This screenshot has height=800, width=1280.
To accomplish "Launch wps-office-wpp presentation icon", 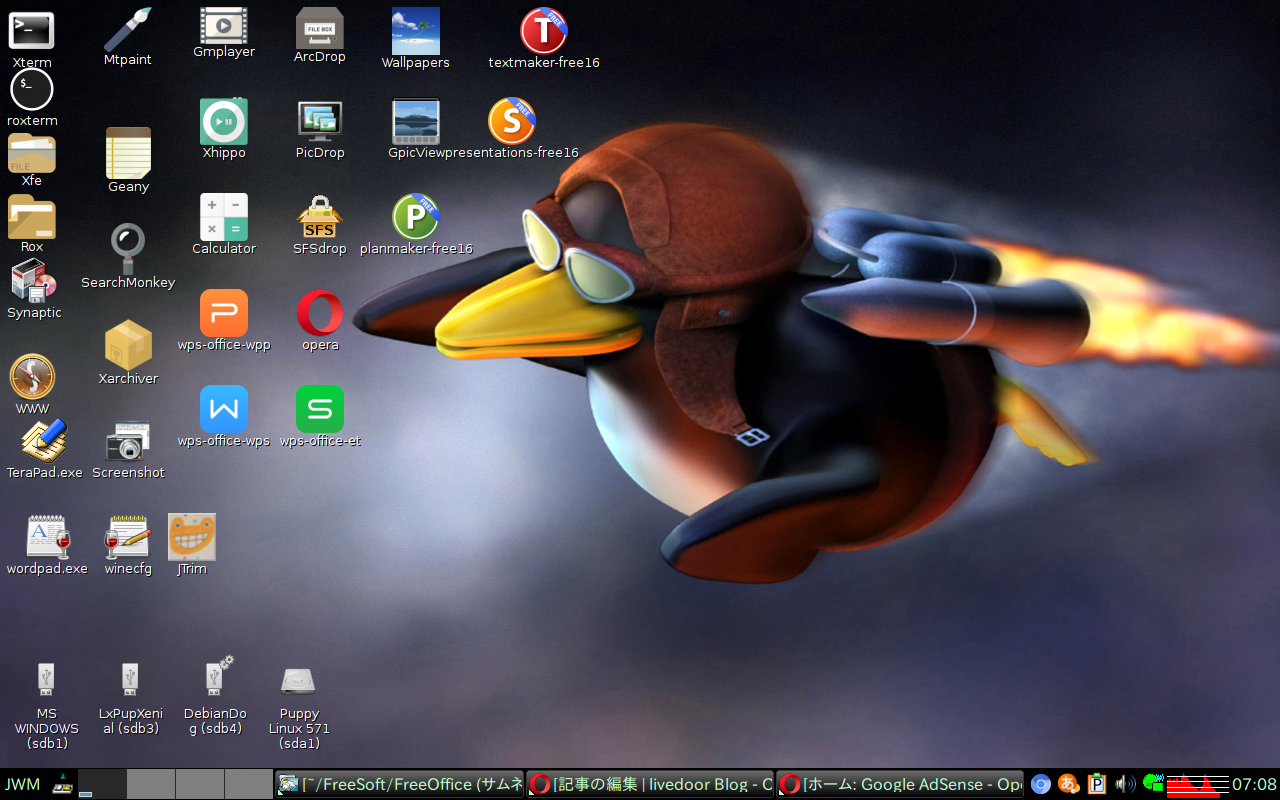I will point(224,313).
